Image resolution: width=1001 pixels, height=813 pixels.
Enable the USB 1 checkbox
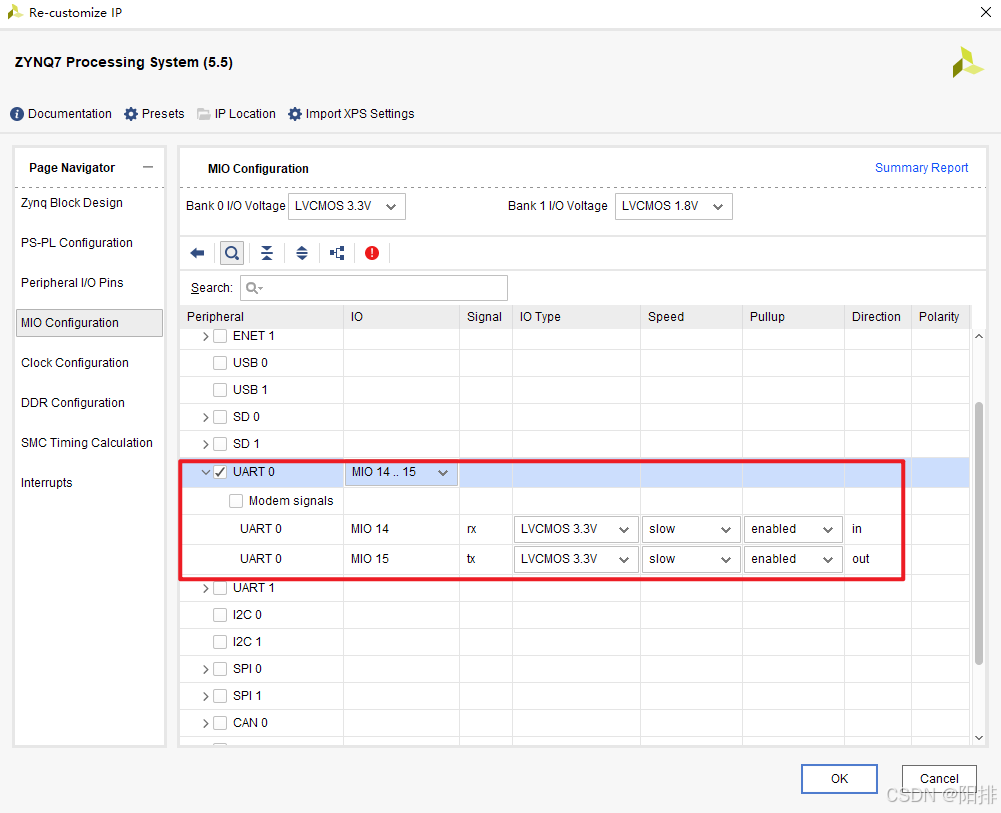tap(220, 390)
